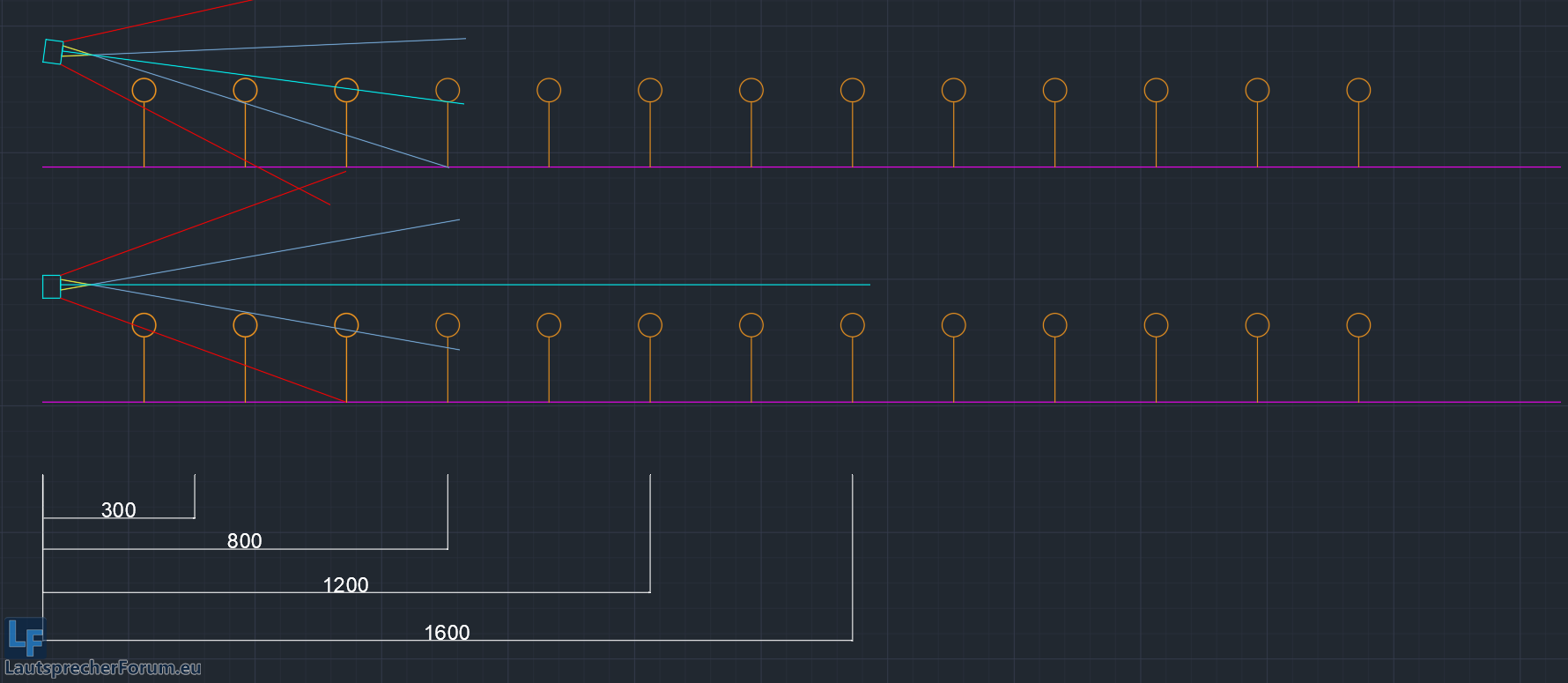This screenshot has width=1568, height=683.
Task: Select the upper blue line in lower drawing
Action: [x=308, y=246]
